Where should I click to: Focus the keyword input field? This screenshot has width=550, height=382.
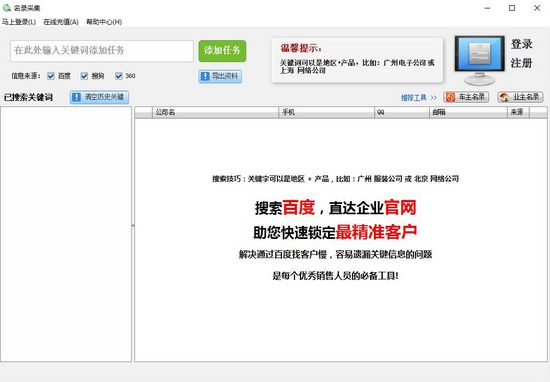102,51
